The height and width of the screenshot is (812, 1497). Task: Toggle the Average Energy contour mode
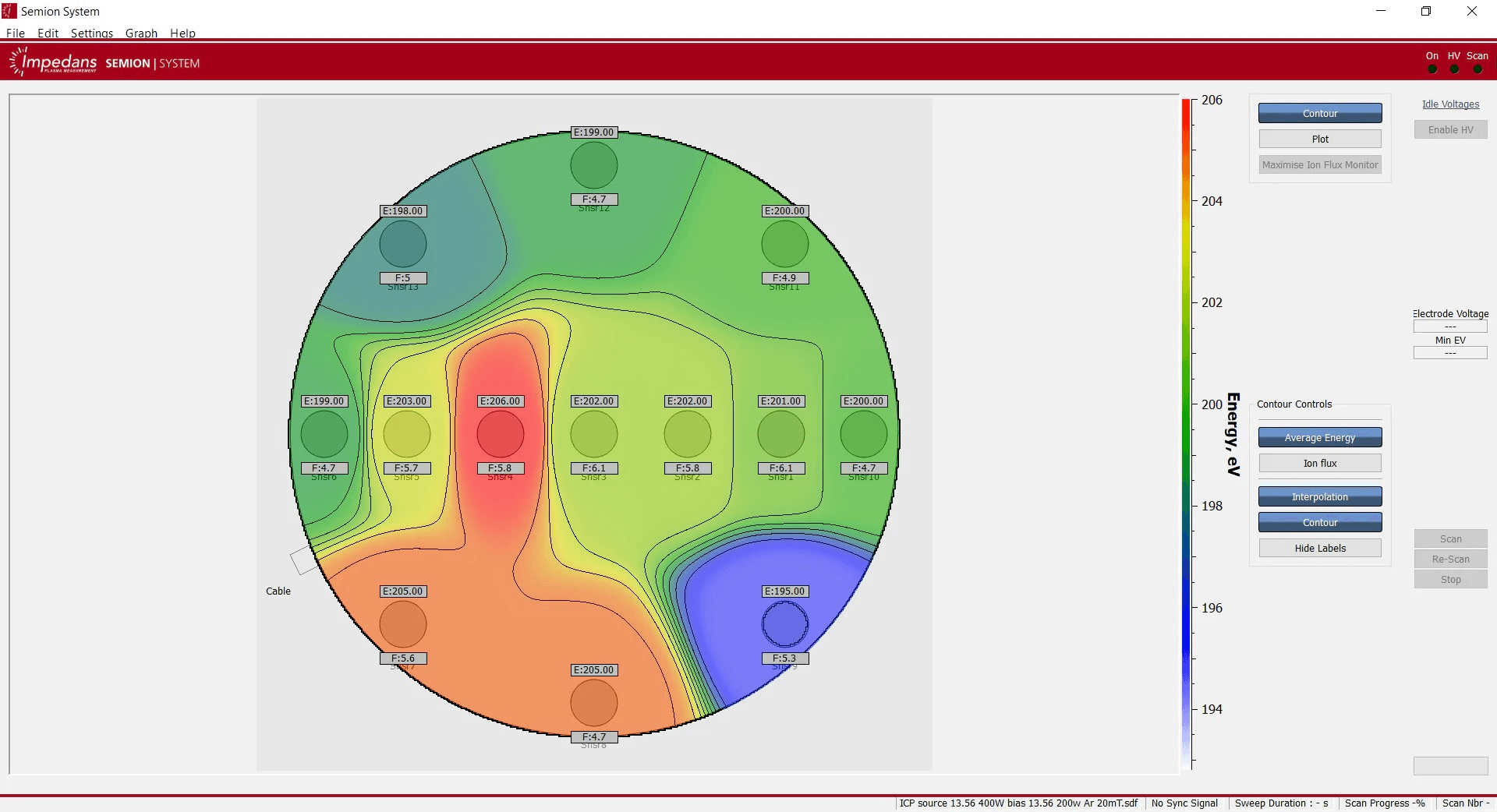(x=1319, y=437)
